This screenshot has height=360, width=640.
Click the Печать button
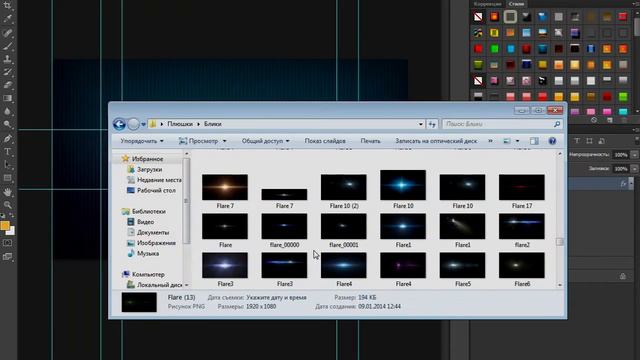pos(370,141)
